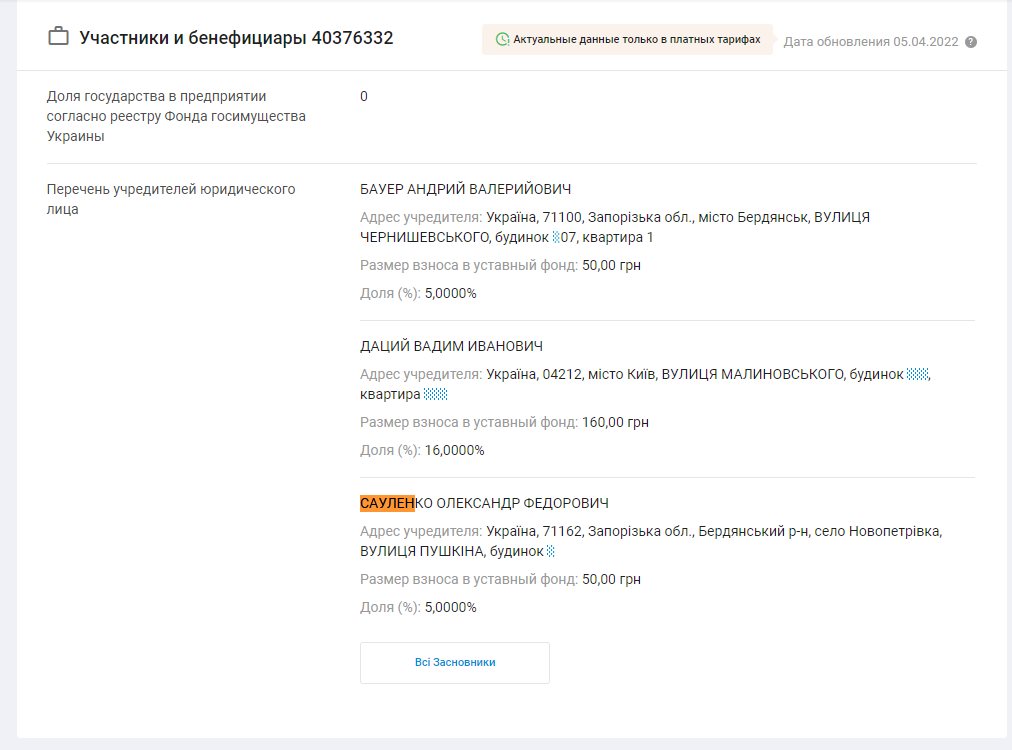
Task: Click the briefcase icon beside the section heading
Action: click(58, 38)
